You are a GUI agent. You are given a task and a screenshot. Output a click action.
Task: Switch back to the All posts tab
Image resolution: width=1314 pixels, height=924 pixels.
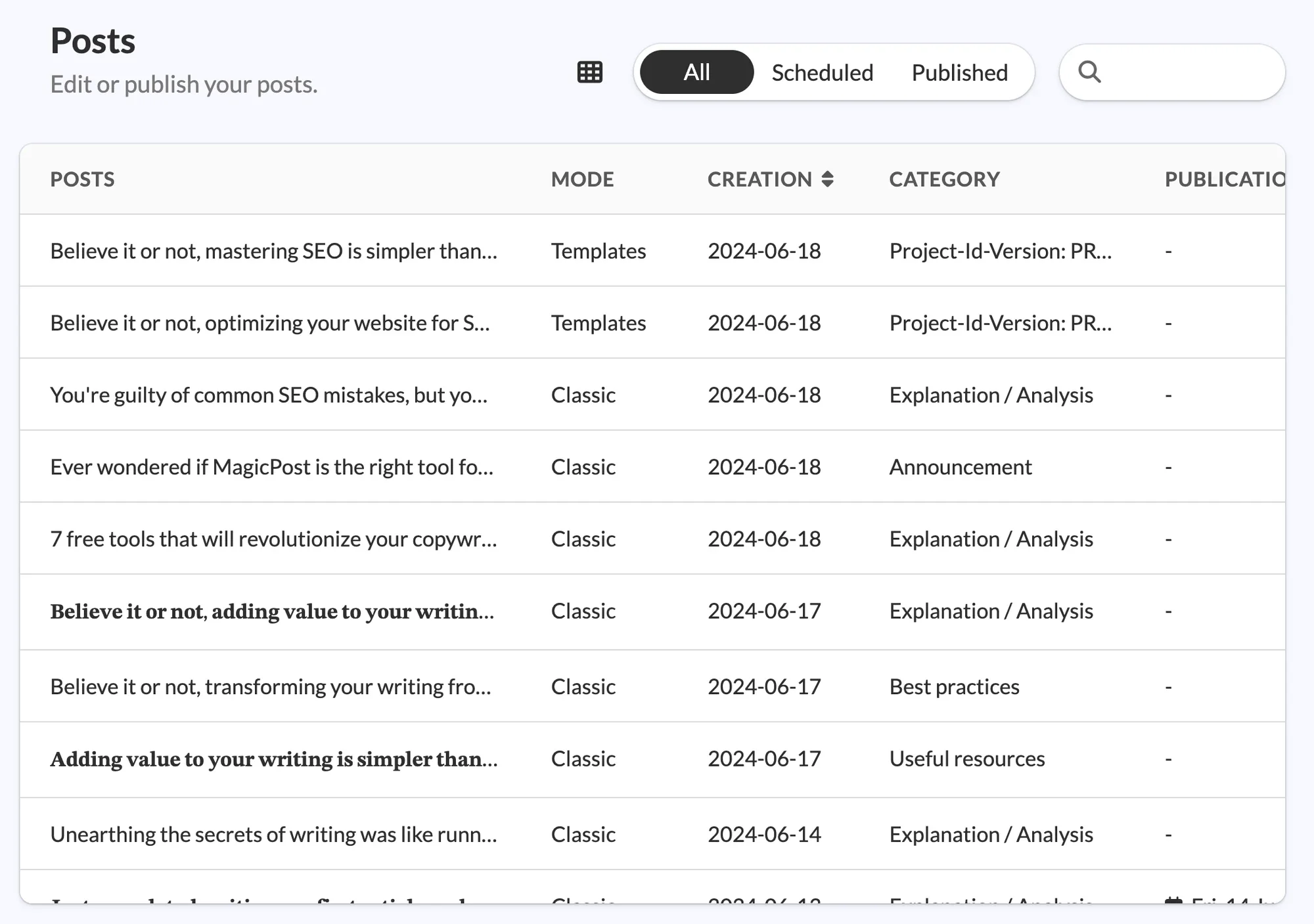tap(695, 72)
